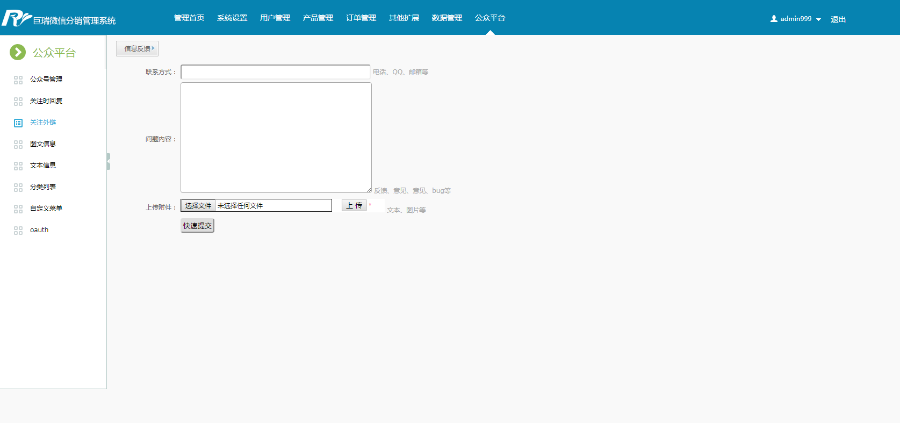Click the grid icon next to 图文信息
Screen dimensions: 900x423
pyautogui.click(x=18, y=144)
